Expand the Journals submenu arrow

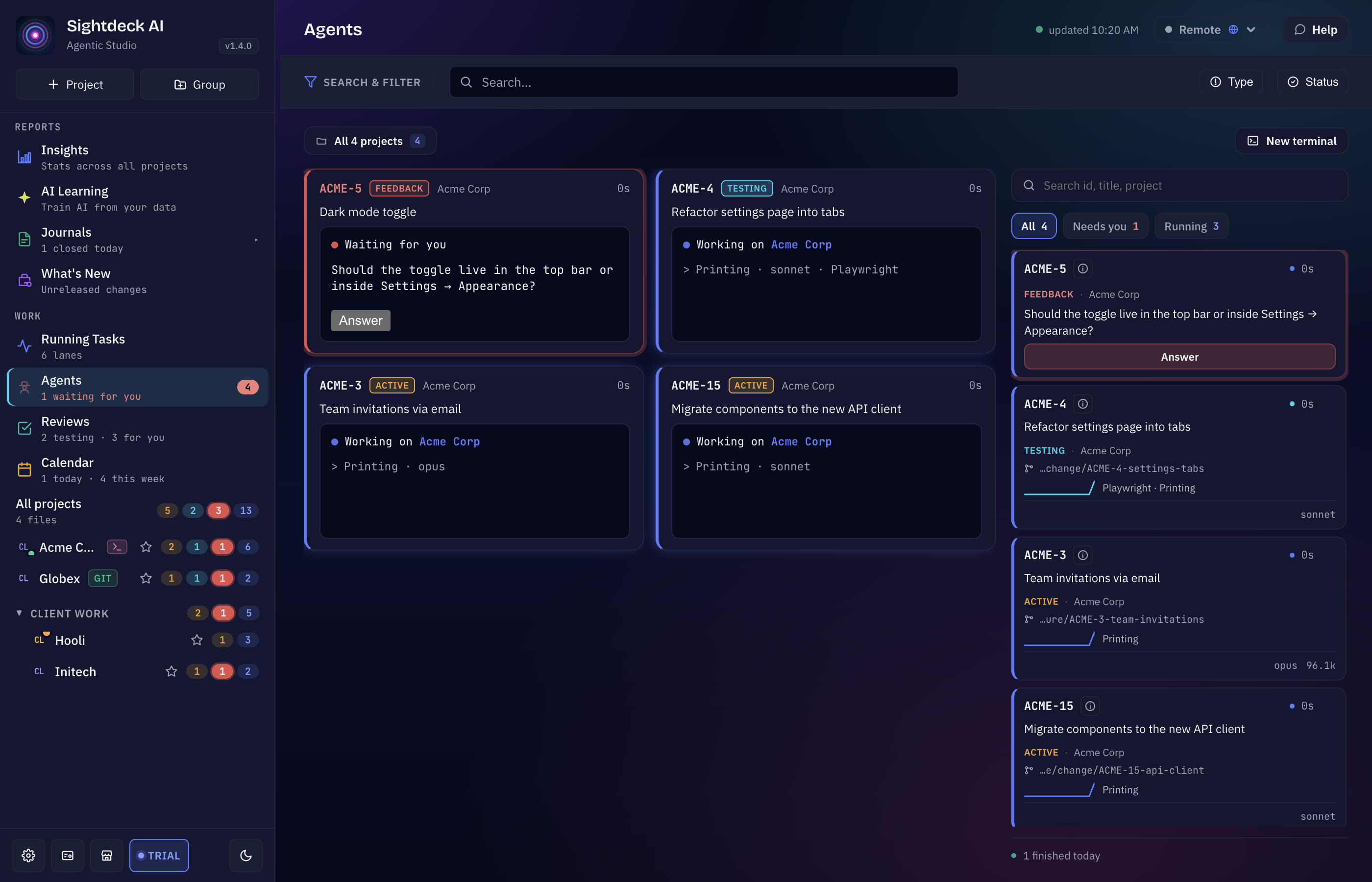click(x=256, y=240)
